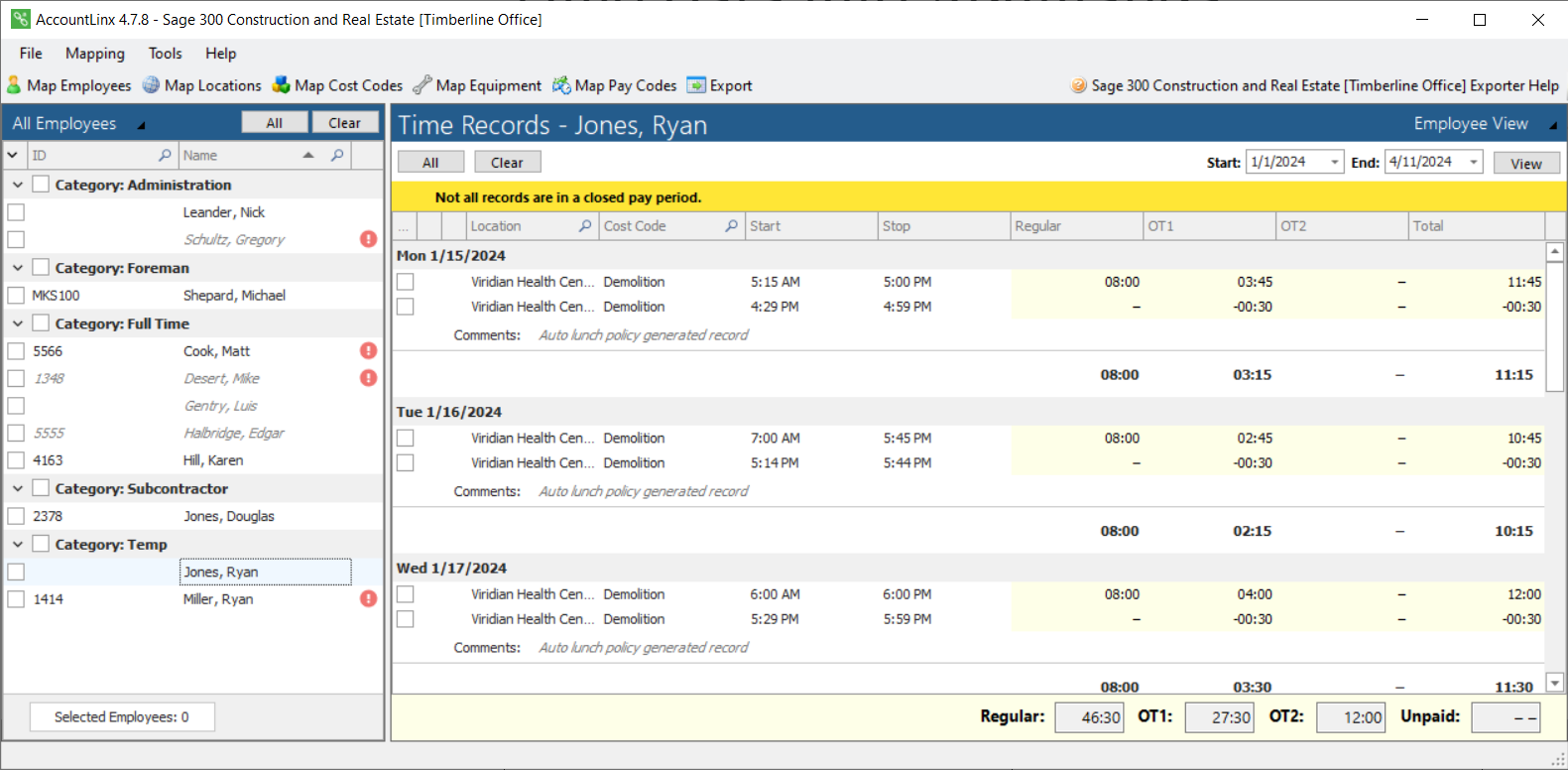Screen dimensions: 1568x770
Task: Click Name column sort arrow
Action: [x=308, y=155]
